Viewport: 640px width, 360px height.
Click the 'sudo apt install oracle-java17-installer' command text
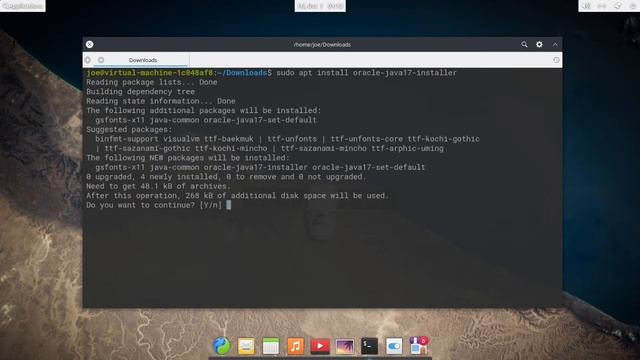click(367, 73)
